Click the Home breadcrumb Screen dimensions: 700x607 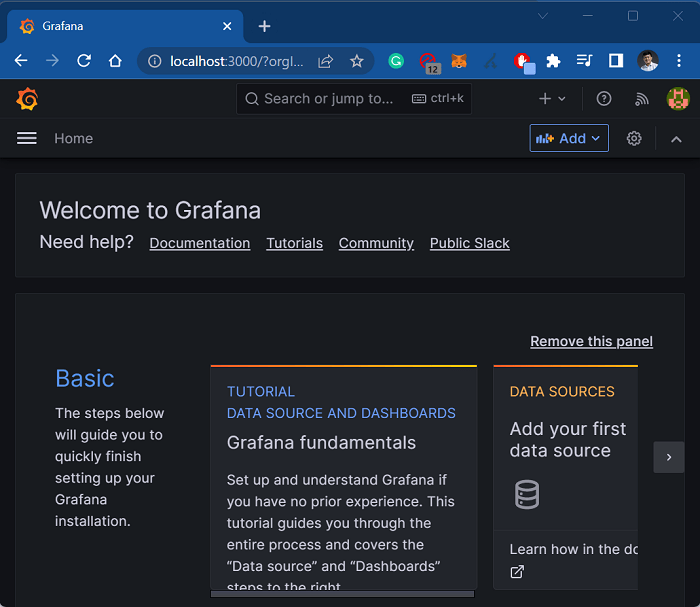(x=74, y=138)
